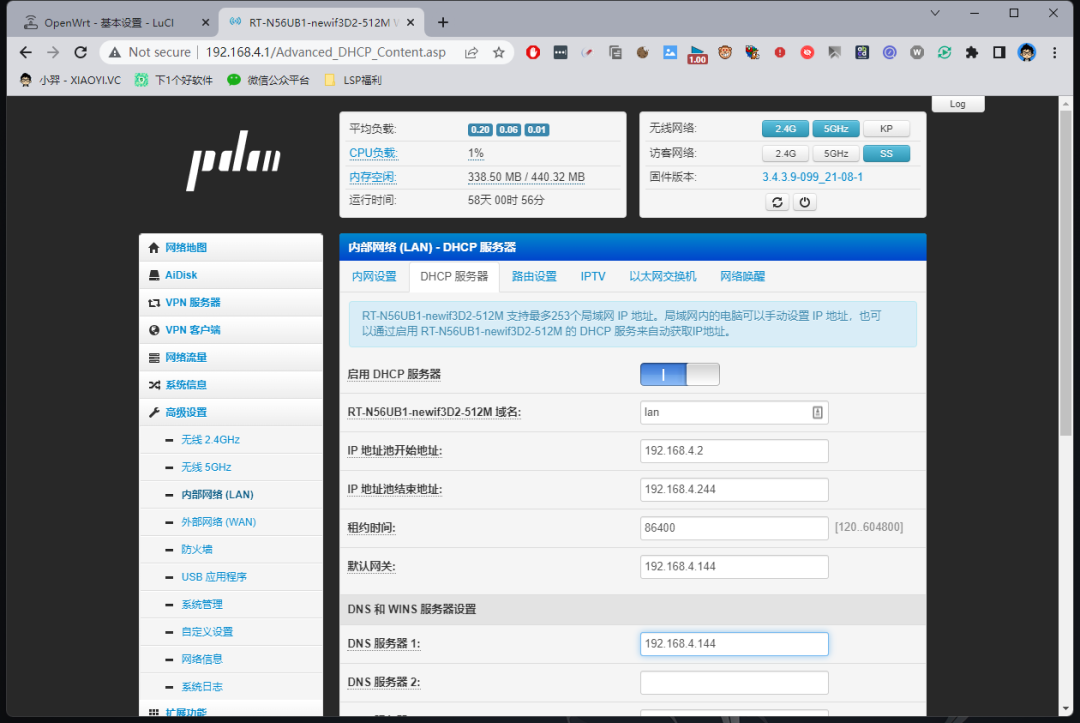Open AiDisk in sidebar
1080x723 pixels.
click(x=231, y=275)
